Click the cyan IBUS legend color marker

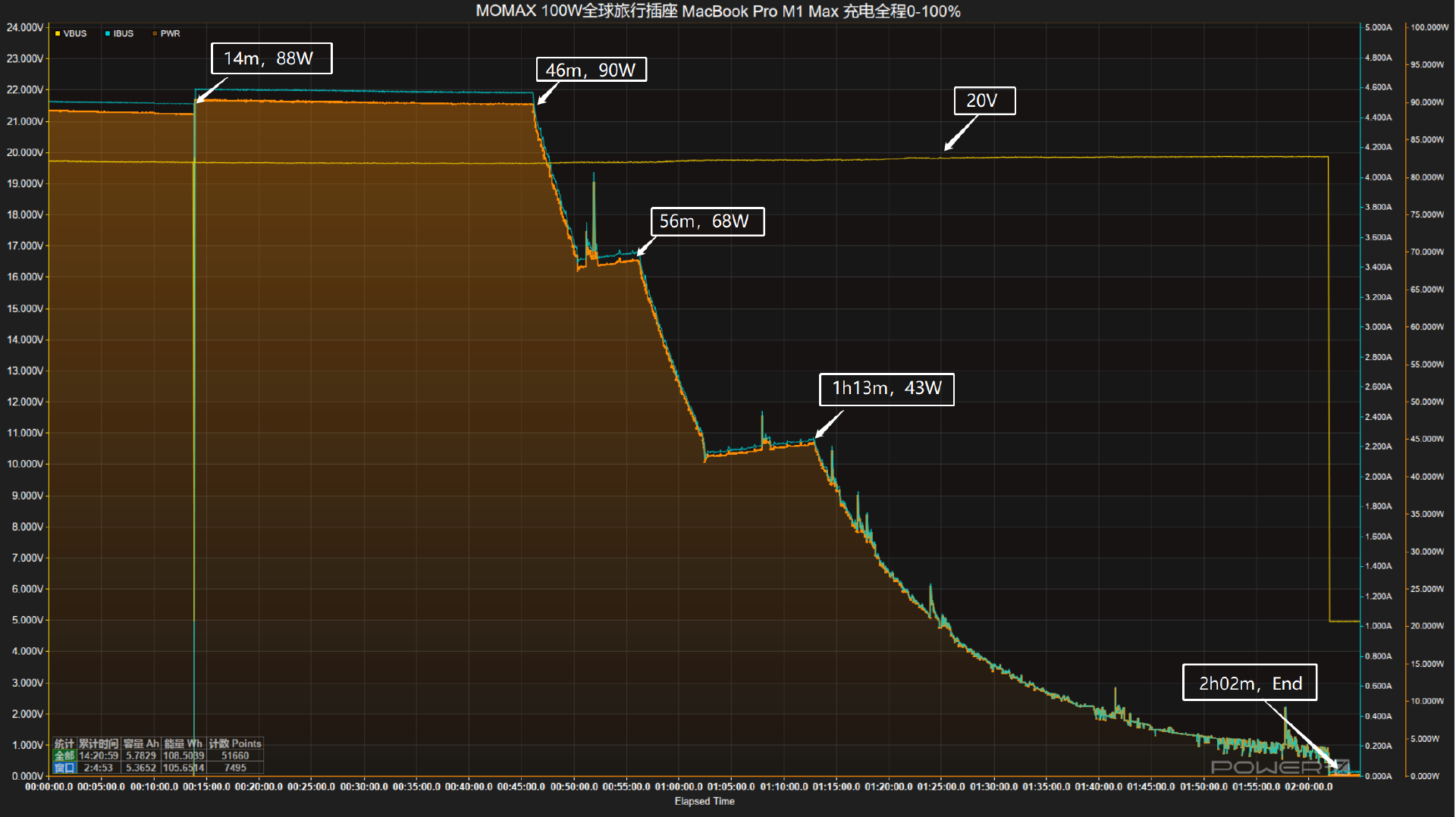coord(108,33)
